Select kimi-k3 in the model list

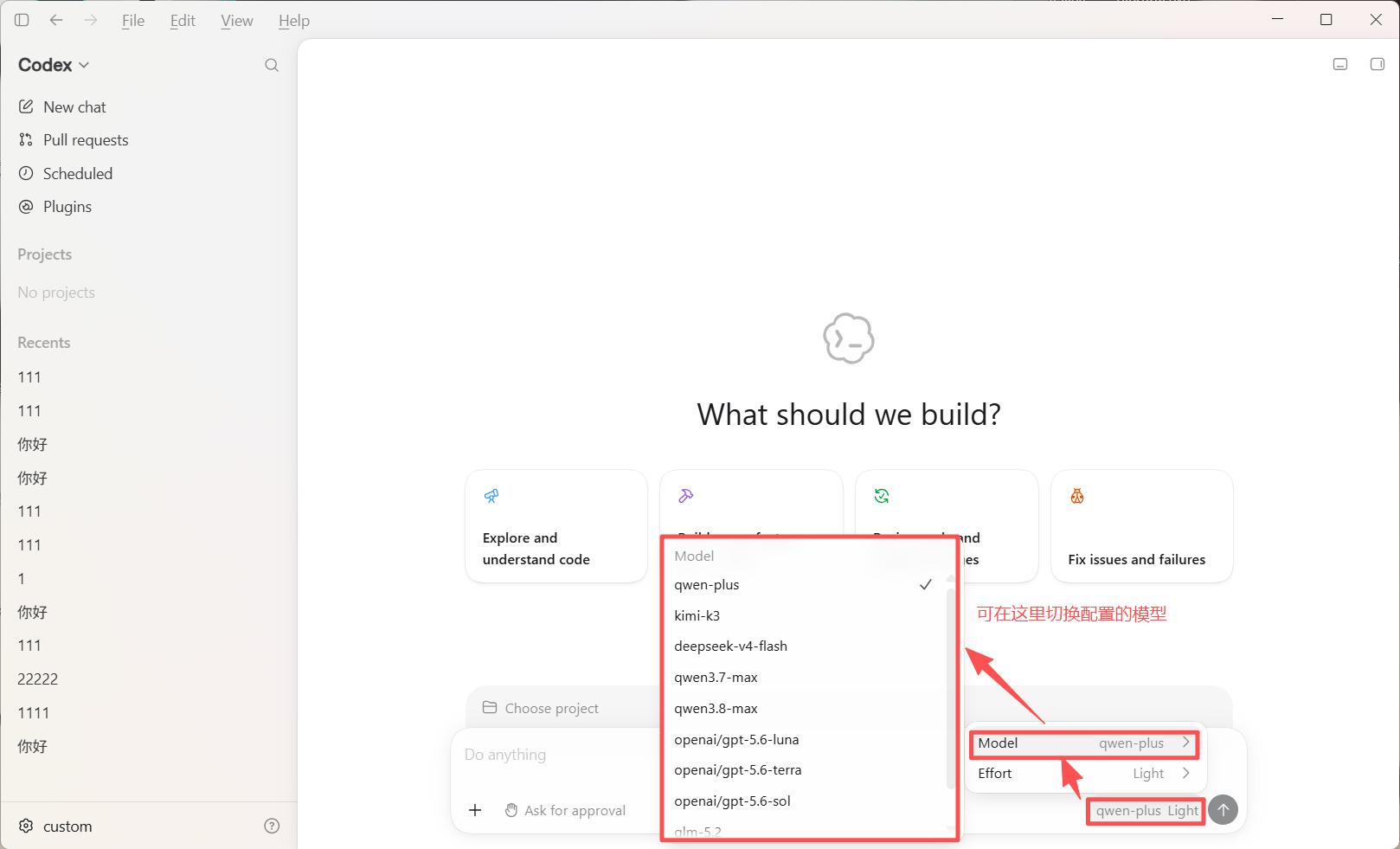click(805, 616)
